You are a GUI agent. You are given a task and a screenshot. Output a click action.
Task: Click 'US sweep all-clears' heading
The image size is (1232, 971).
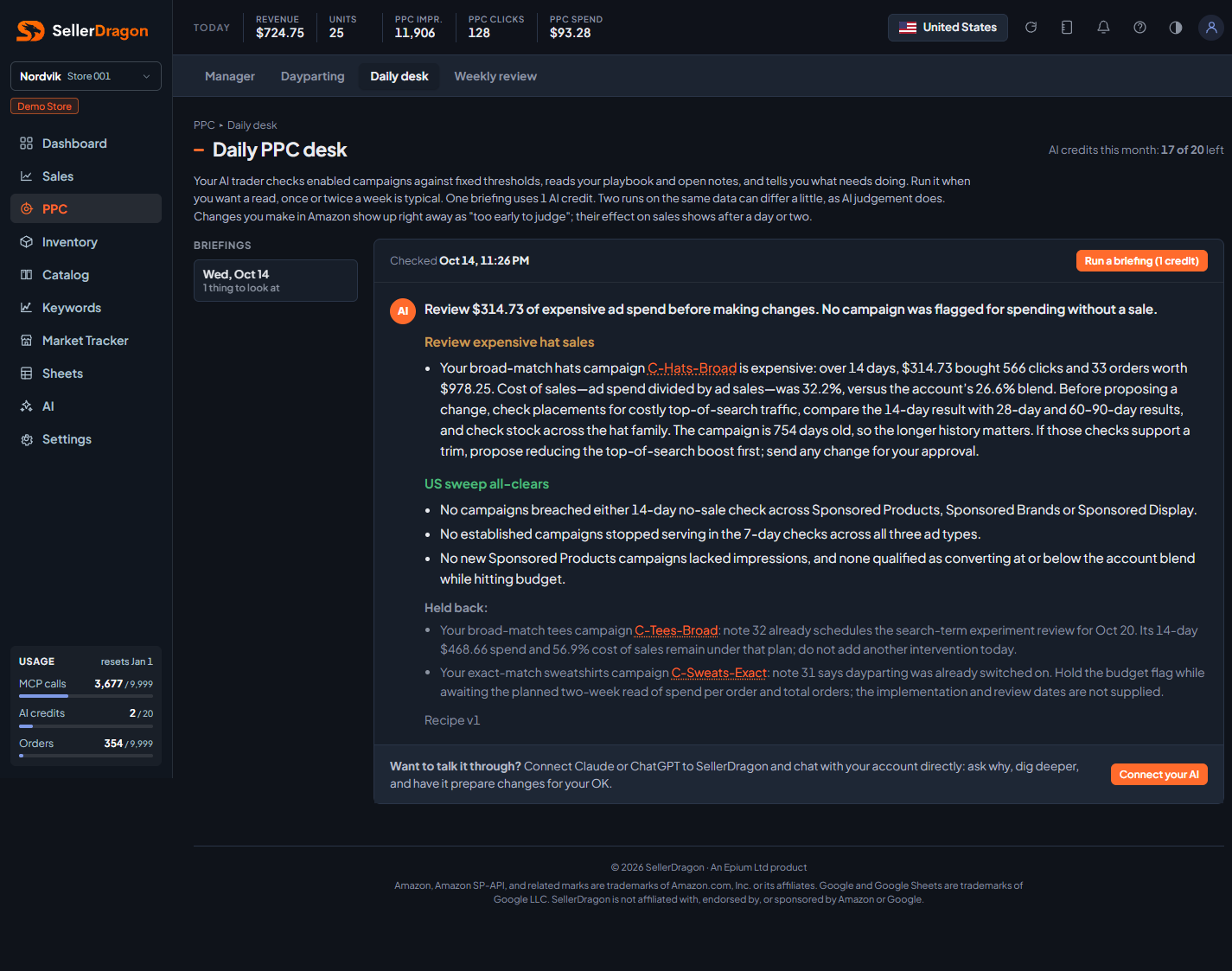487,484
